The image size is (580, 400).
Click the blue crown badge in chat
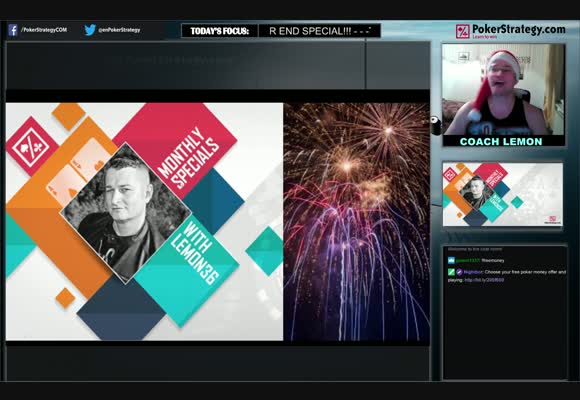[x=451, y=260]
